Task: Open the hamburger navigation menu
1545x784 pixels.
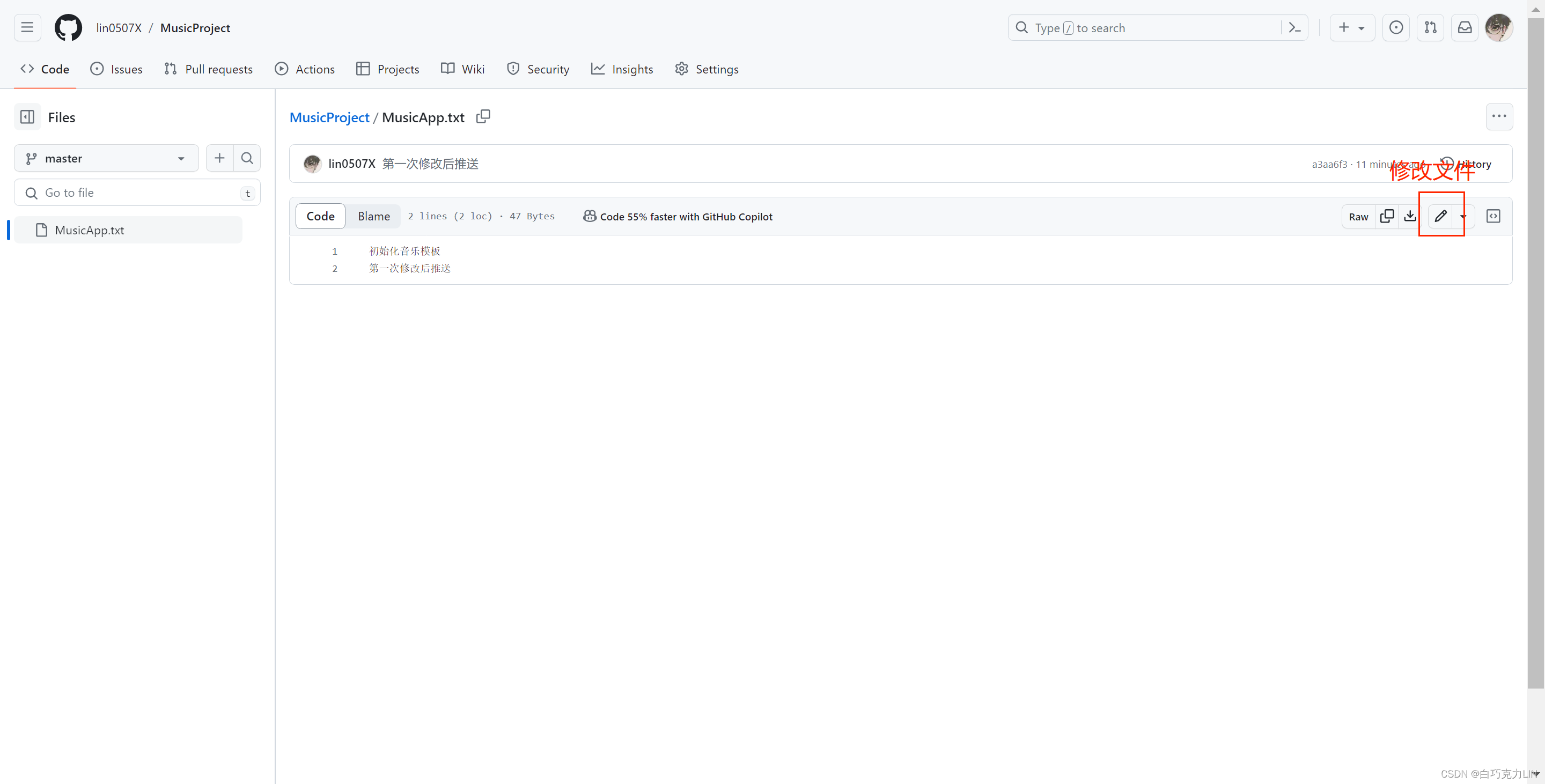Action: coord(27,27)
